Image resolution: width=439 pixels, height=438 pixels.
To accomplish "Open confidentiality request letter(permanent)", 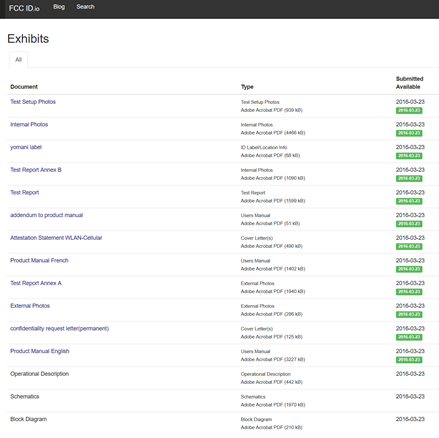I will point(60,328).
